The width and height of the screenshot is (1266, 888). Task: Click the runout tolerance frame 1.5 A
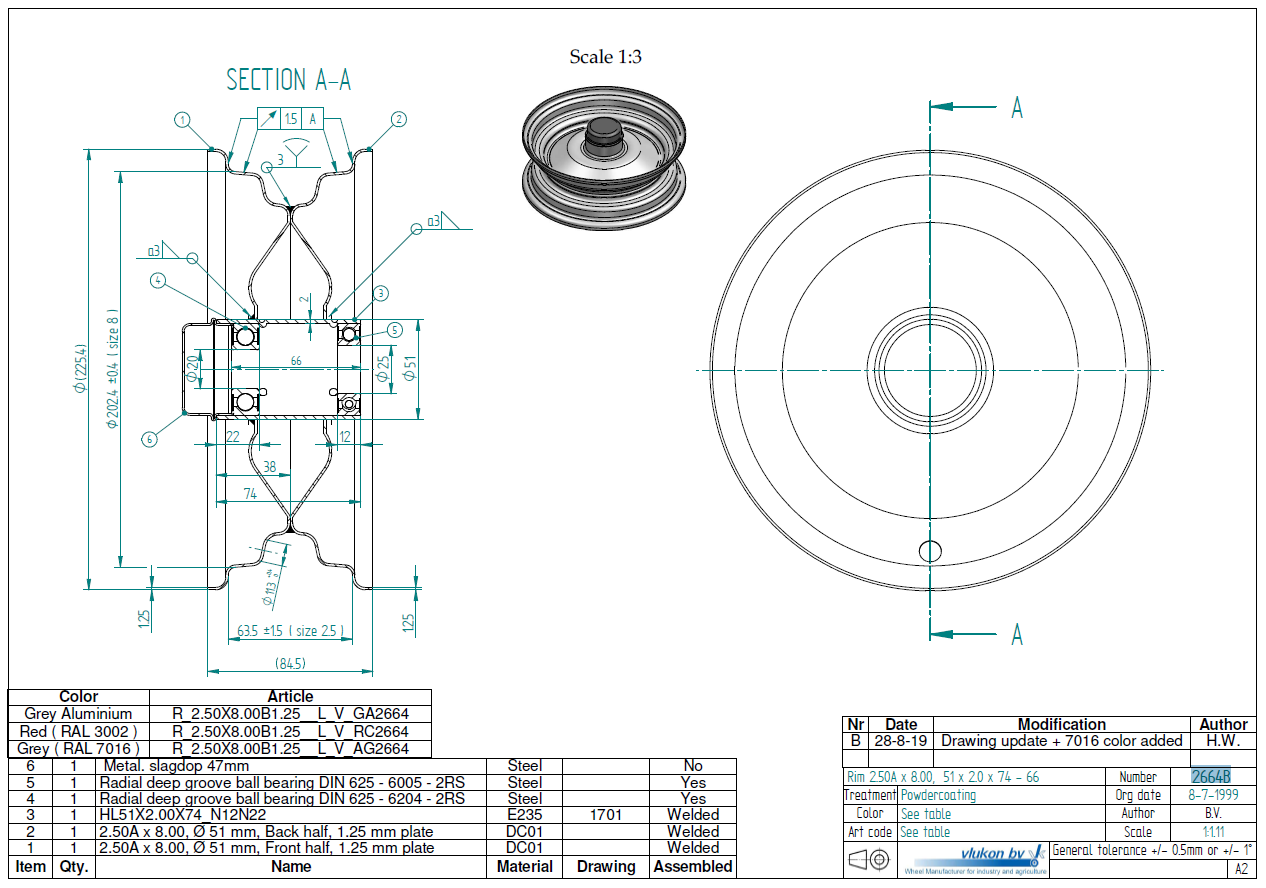pos(291,119)
